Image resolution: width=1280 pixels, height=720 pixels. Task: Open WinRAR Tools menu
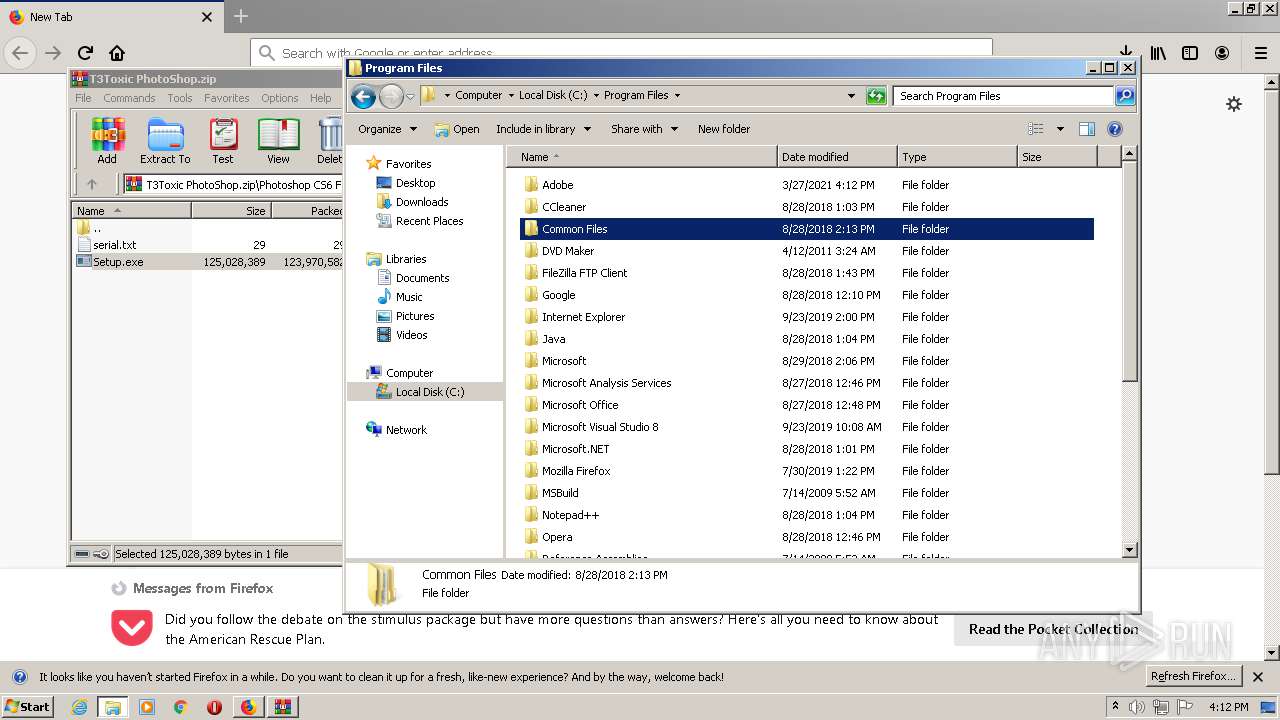click(x=180, y=98)
